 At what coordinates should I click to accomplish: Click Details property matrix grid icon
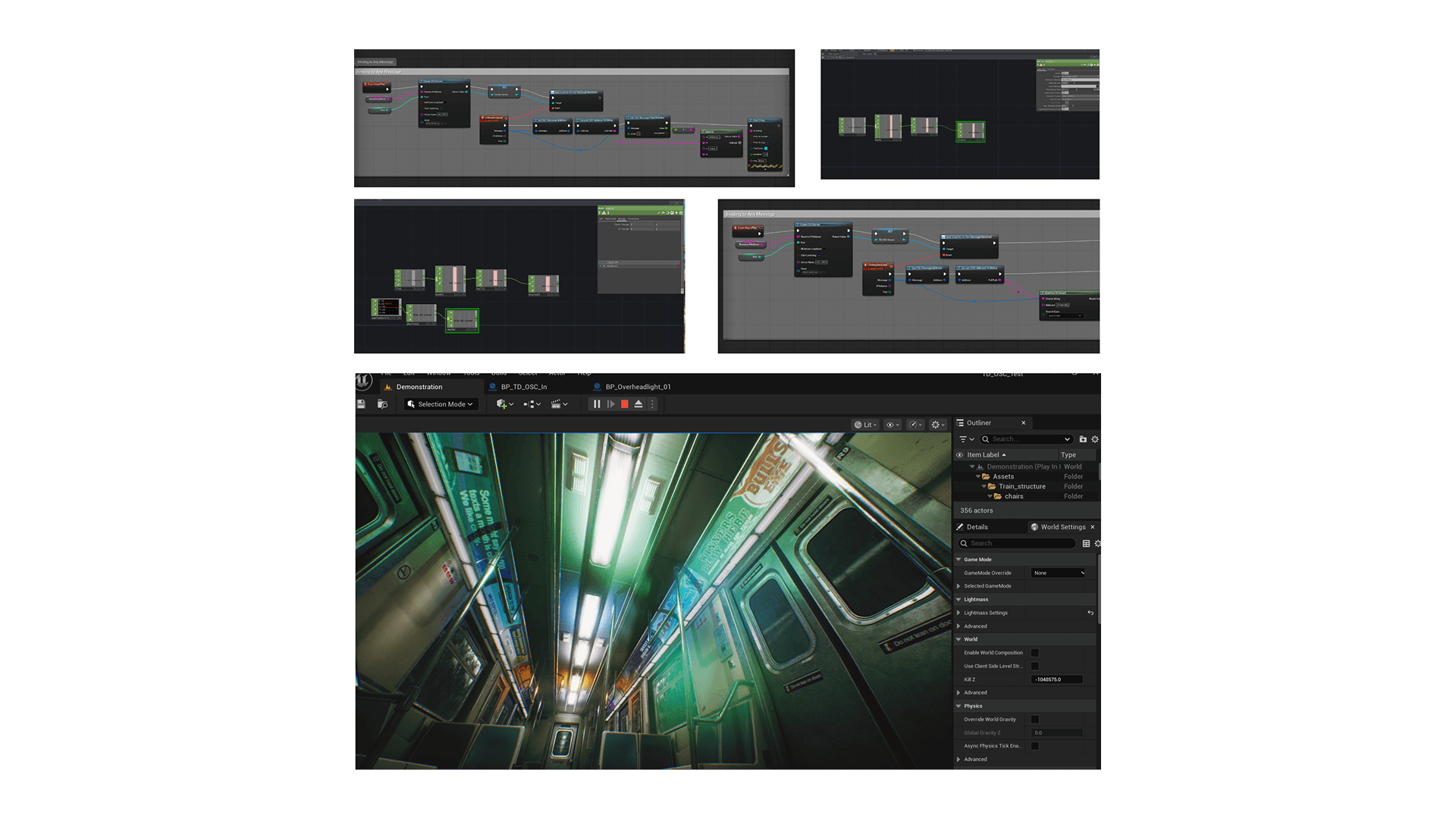point(1086,543)
